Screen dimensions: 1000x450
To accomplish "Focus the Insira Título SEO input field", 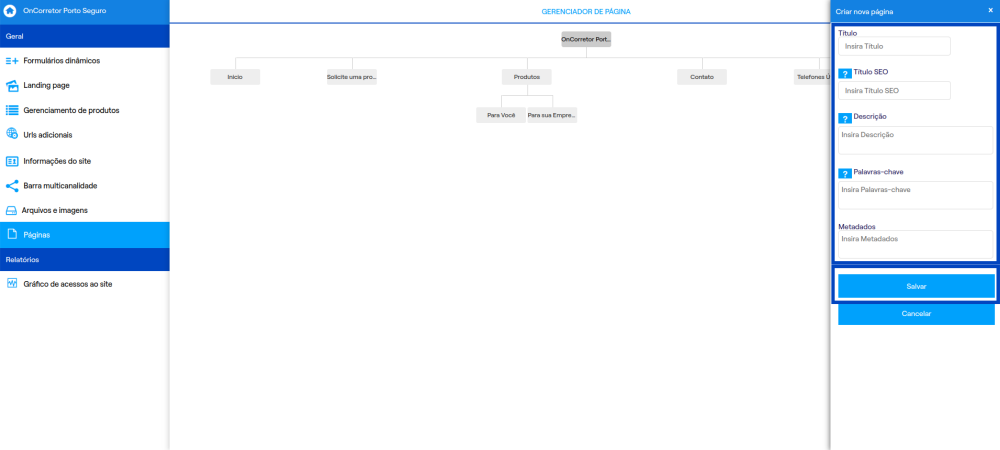I will [894, 91].
